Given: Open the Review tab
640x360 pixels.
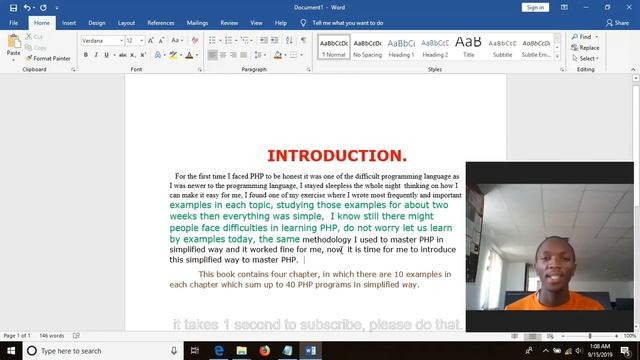Looking at the screenshot, I should pyautogui.click(x=229, y=23).
